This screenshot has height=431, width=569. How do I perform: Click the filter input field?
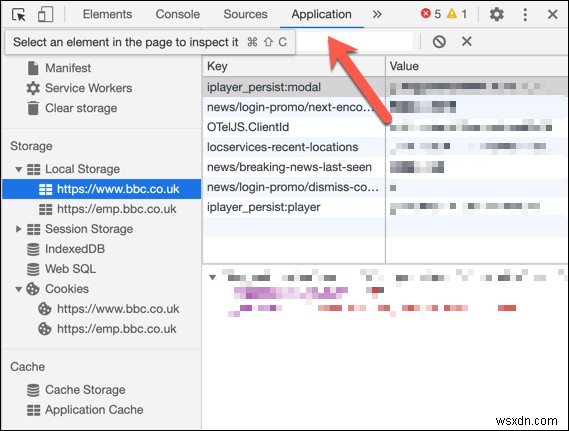click(354, 42)
